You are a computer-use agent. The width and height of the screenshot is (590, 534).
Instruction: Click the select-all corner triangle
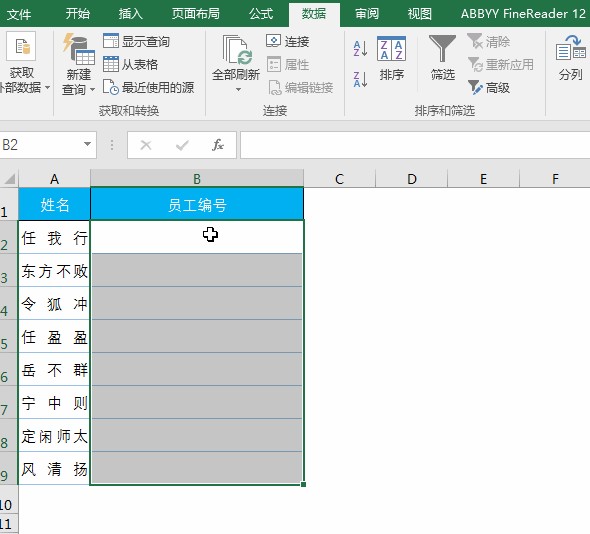[x=9, y=178]
